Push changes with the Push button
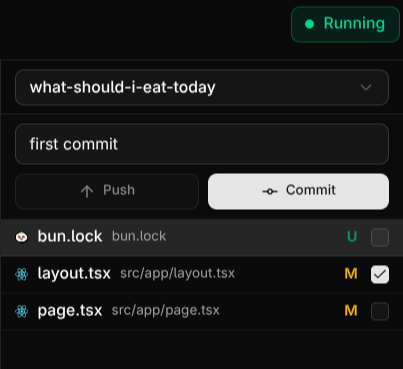Viewport: 403px width, 369px height. coord(107,191)
